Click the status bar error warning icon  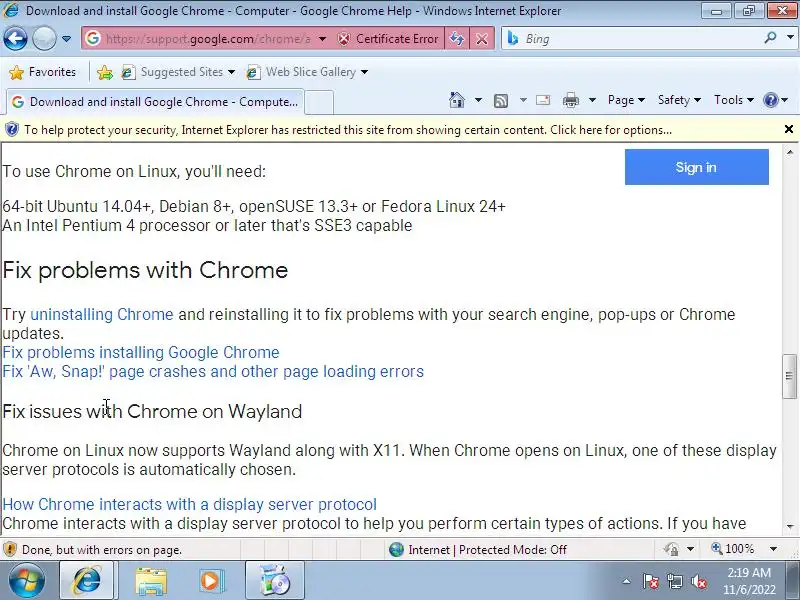coord(10,549)
